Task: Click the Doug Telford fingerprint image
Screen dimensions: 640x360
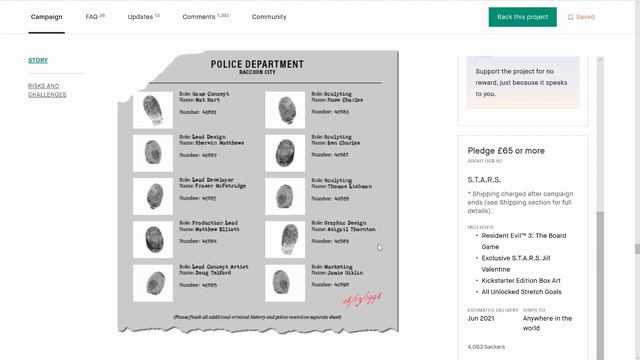Action: click(x=153, y=283)
